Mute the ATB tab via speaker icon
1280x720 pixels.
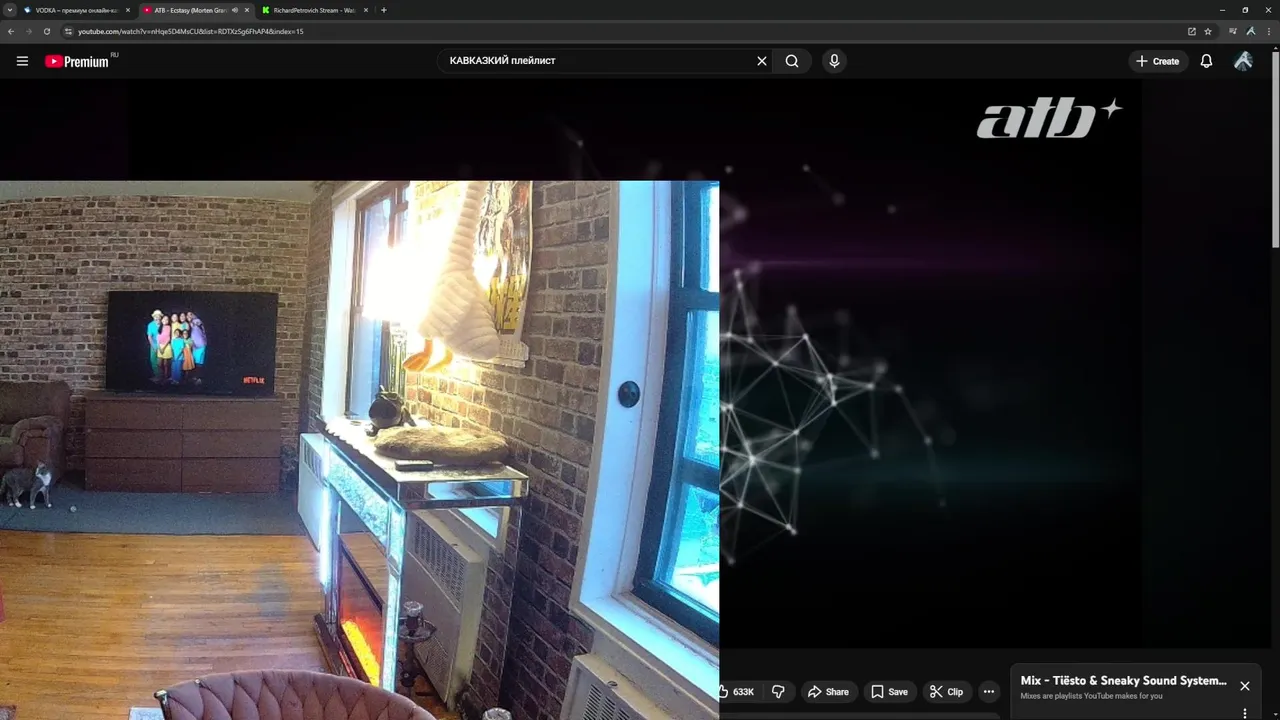click(235, 10)
